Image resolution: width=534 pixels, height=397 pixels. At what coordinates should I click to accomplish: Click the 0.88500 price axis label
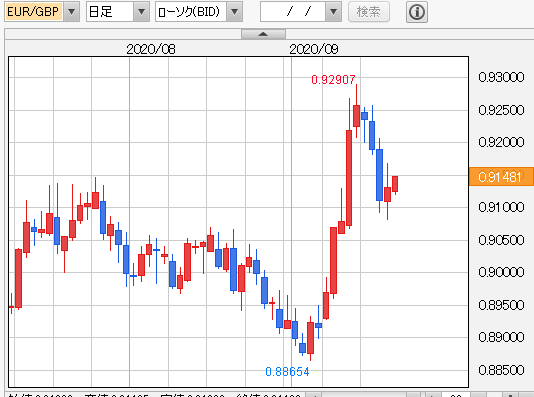[501, 370]
